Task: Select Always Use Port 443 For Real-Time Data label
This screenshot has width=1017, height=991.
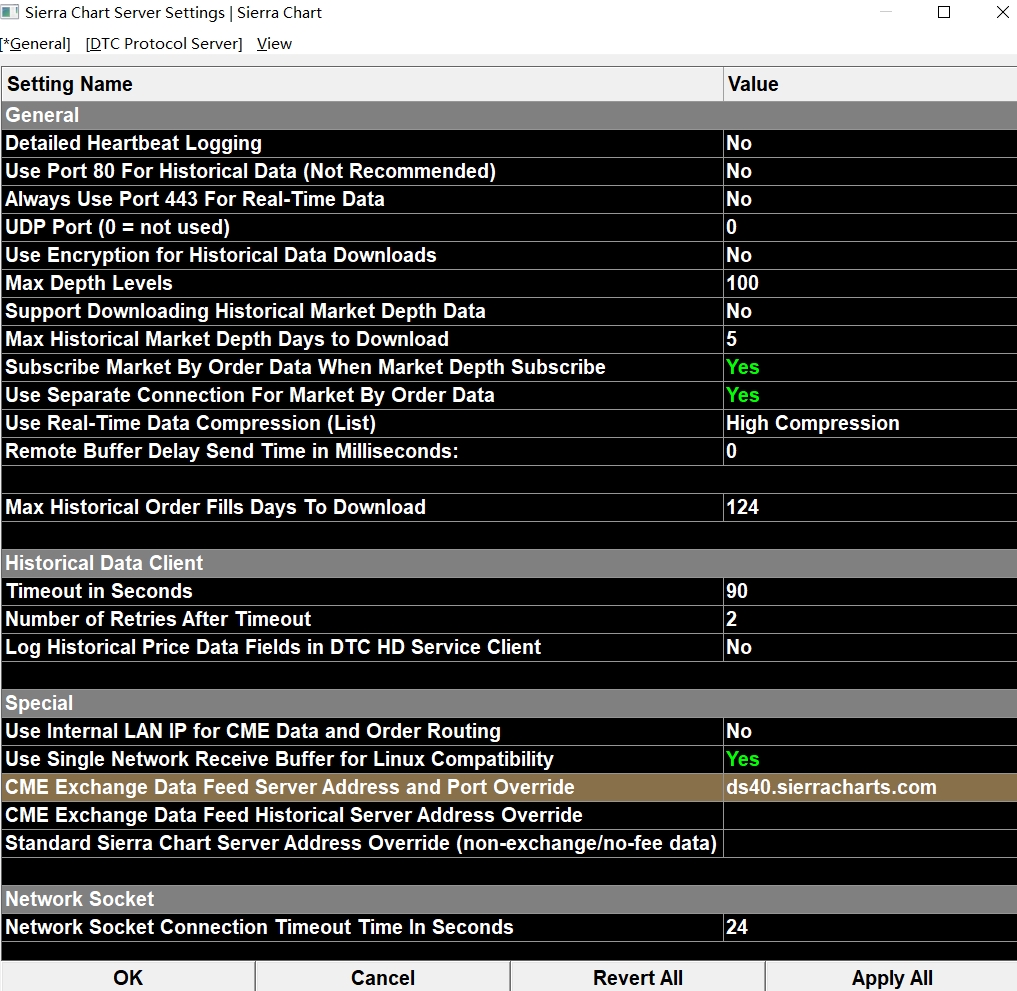Action: (x=195, y=199)
